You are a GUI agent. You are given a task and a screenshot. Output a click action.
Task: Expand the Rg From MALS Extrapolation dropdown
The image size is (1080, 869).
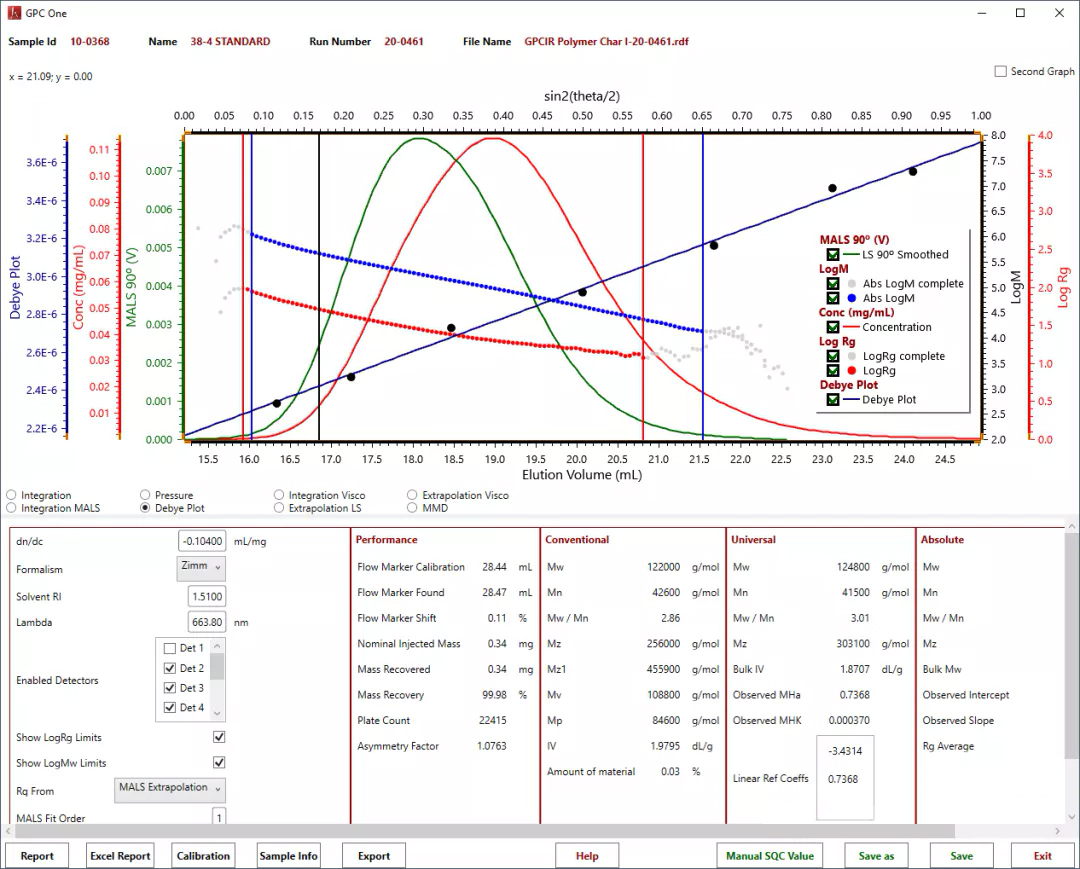169,789
